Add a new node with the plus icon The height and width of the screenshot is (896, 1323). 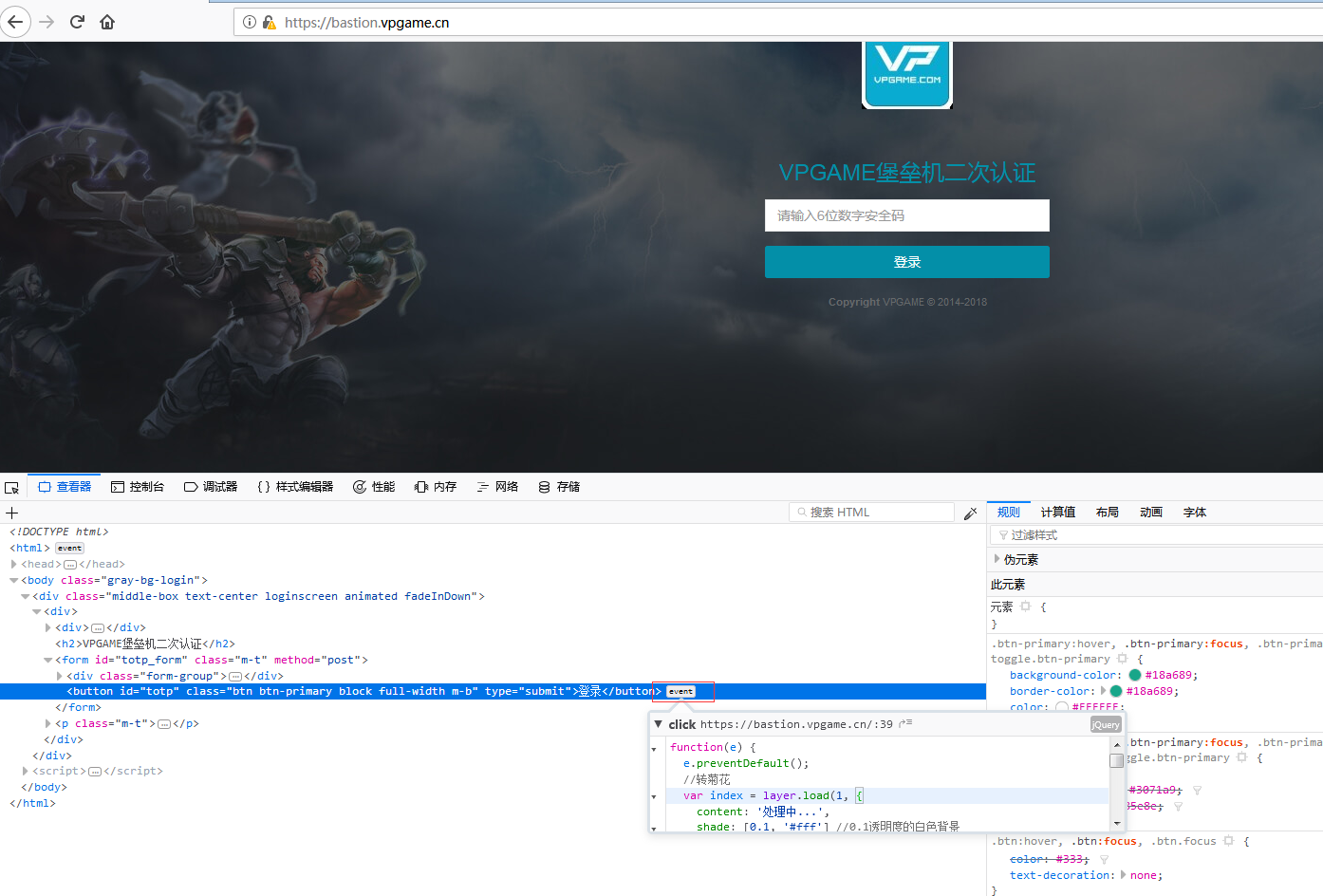12,513
